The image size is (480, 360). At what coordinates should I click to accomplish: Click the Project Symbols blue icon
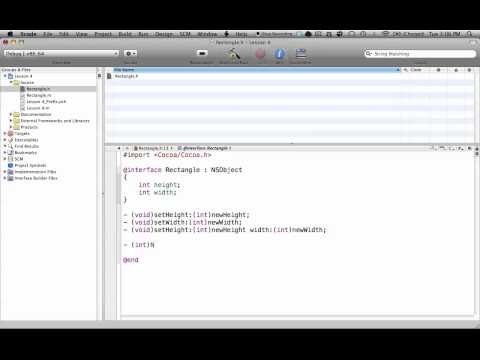(x=11, y=165)
